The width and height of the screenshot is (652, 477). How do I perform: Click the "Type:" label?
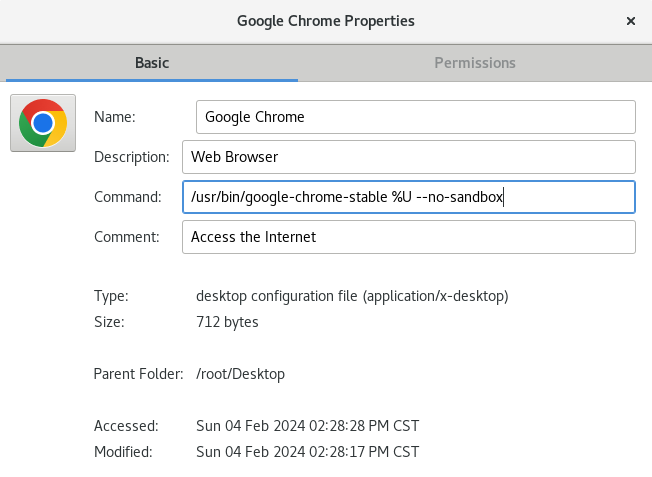pos(111,296)
